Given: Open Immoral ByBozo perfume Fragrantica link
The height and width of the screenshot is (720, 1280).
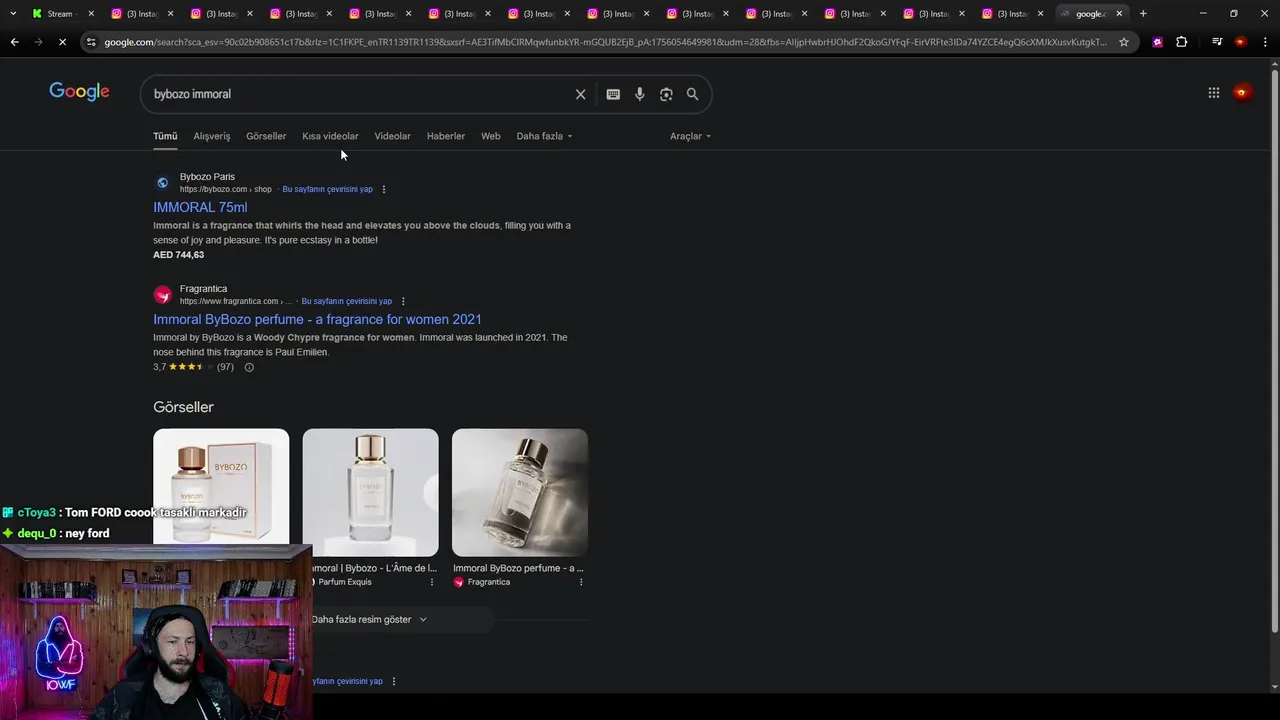Looking at the screenshot, I should (317, 319).
